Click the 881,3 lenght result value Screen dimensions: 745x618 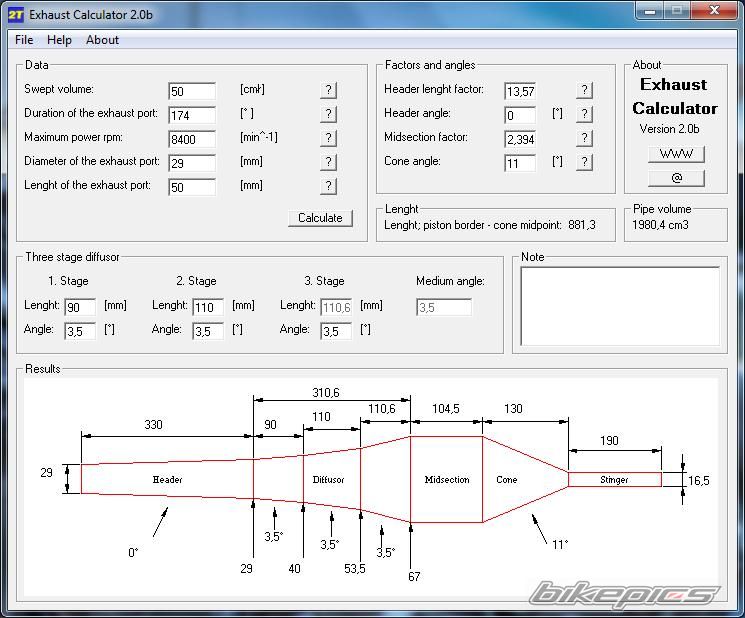click(582, 225)
